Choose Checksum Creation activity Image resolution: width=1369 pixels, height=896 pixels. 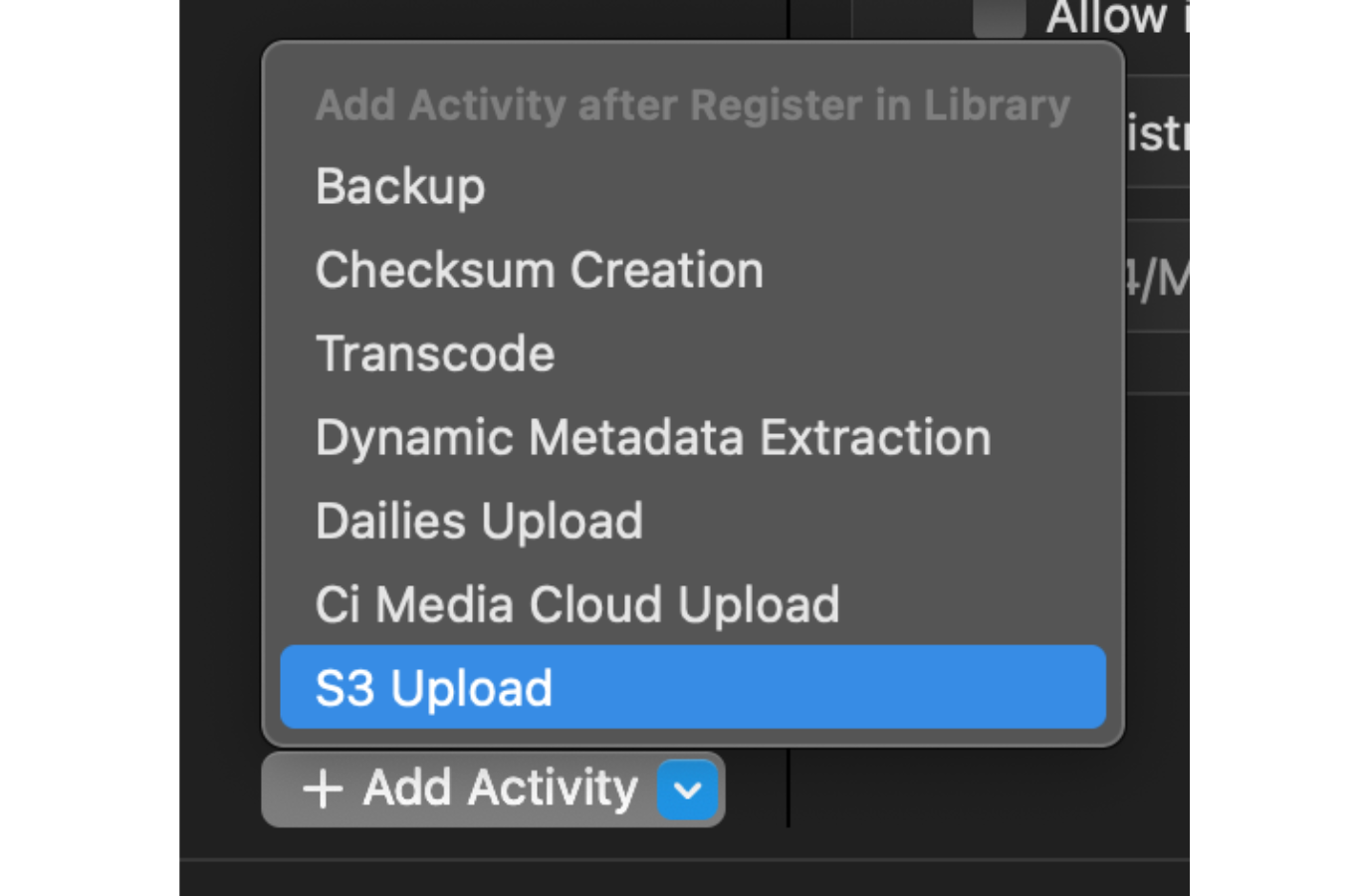click(x=539, y=271)
